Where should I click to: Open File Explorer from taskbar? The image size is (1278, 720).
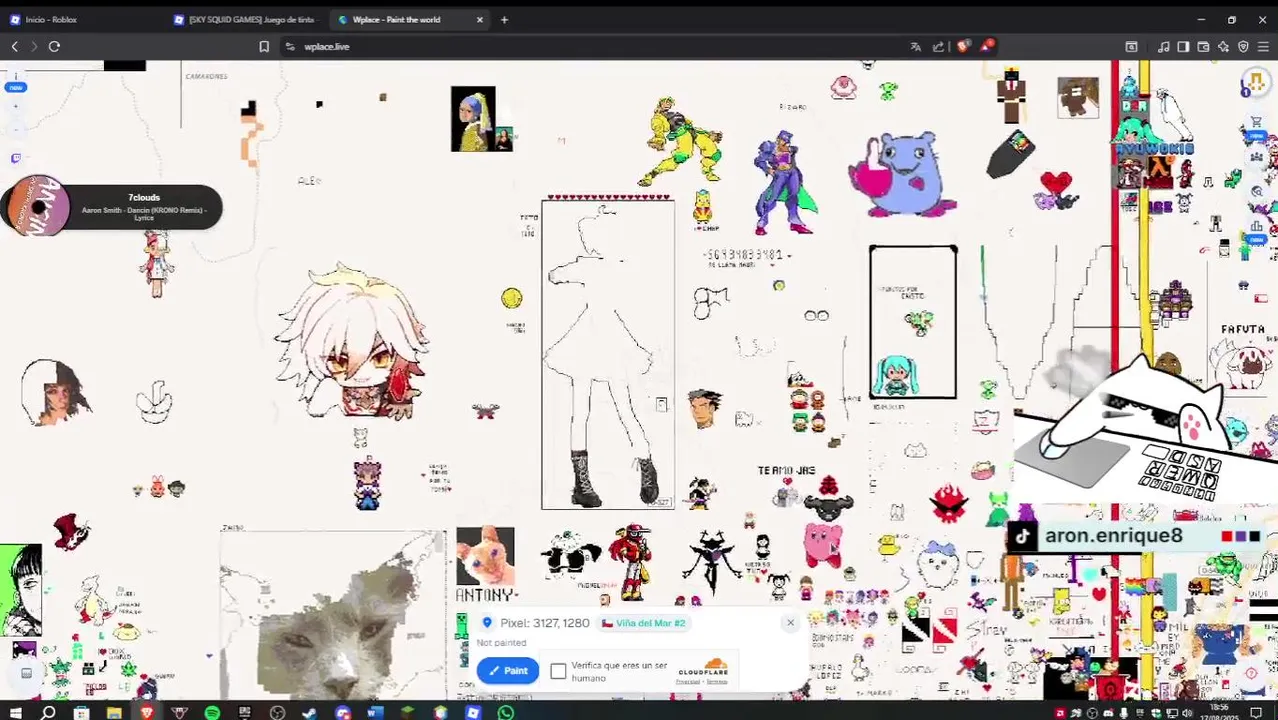114,712
